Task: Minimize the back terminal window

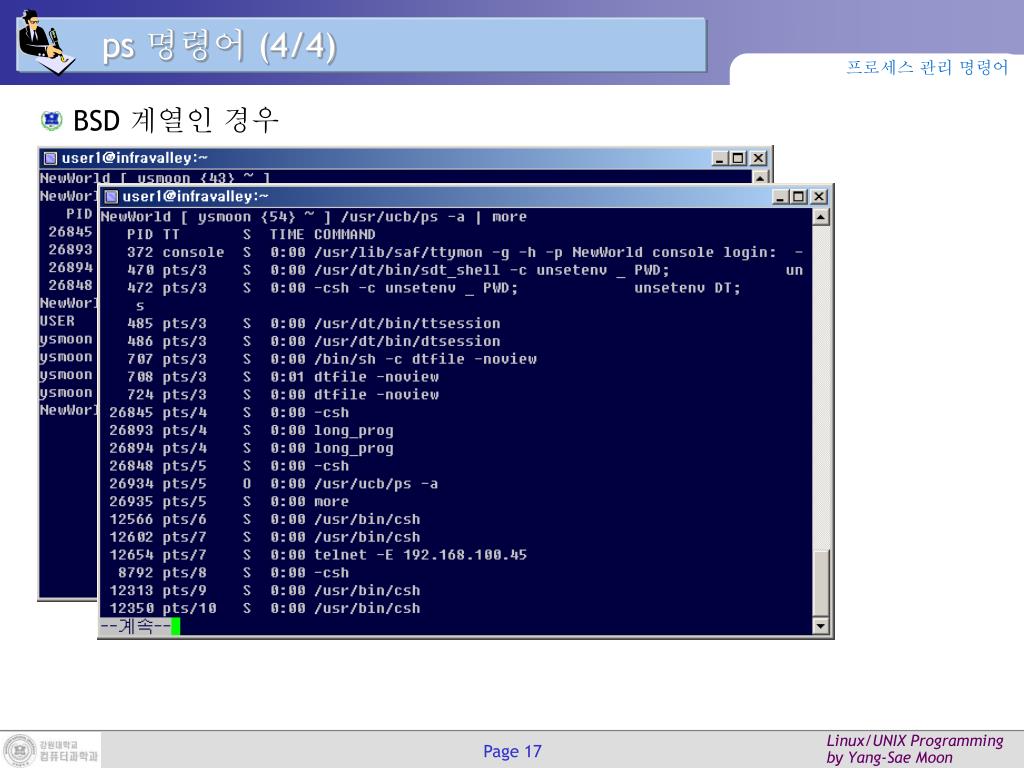Action: coord(719,158)
